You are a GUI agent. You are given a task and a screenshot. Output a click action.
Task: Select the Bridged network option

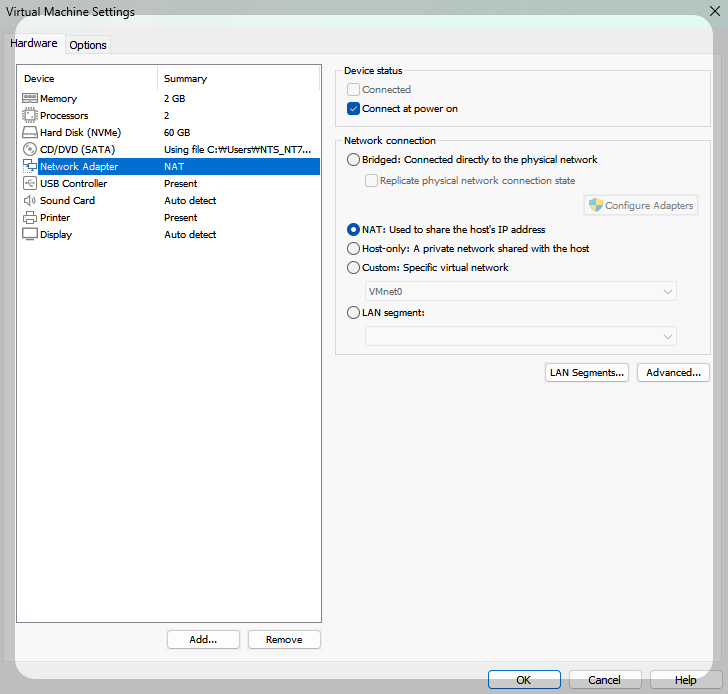click(353, 160)
